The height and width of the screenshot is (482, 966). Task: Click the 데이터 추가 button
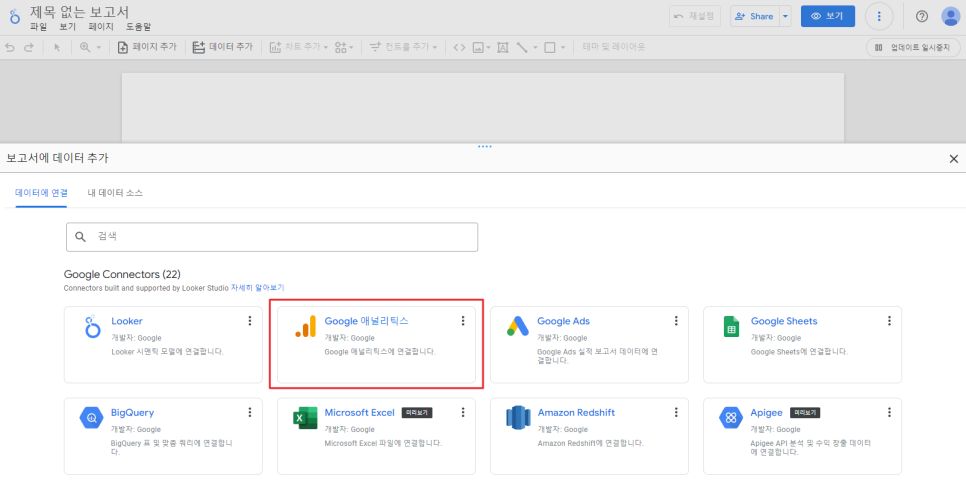222,47
